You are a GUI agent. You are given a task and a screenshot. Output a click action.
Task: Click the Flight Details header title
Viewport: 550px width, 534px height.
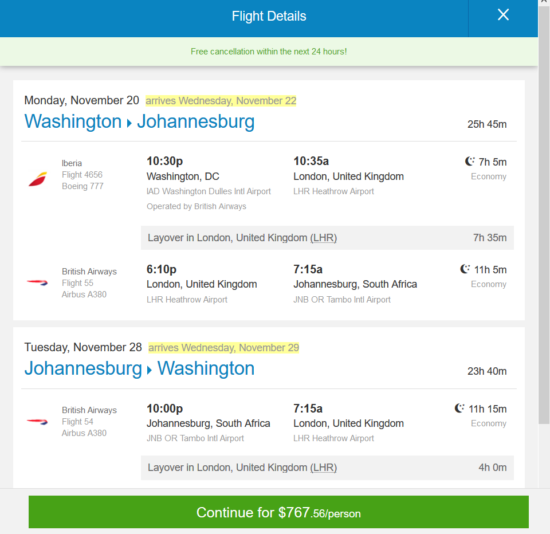point(269,16)
